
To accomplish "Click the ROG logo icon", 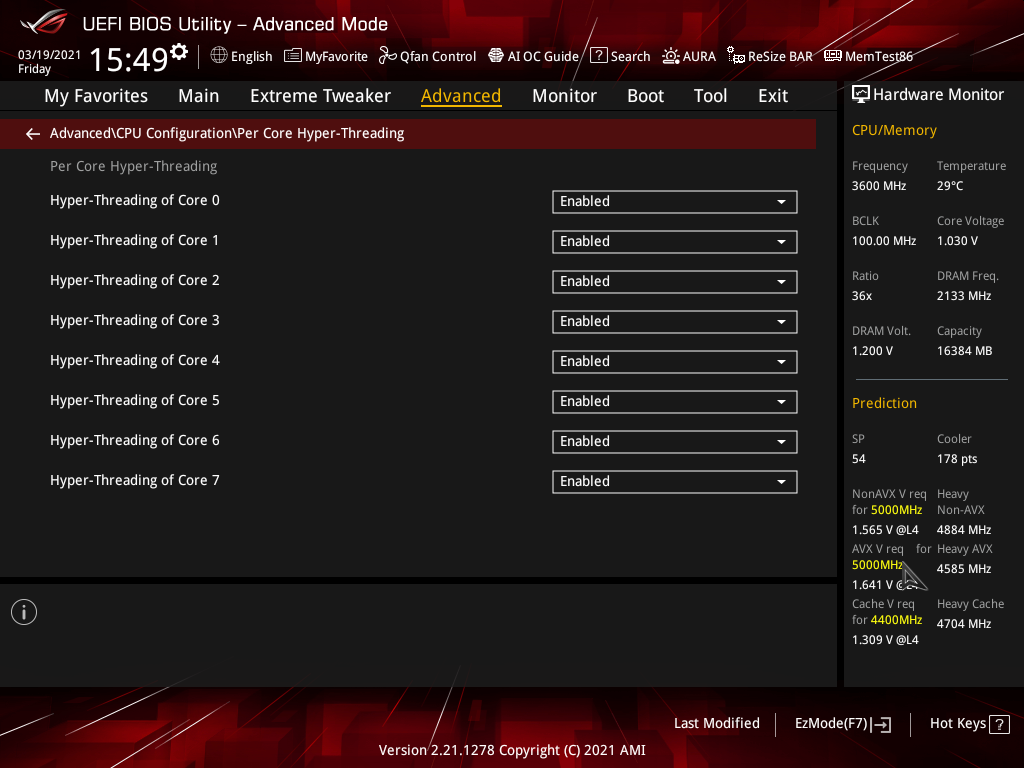I will point(44,23).
